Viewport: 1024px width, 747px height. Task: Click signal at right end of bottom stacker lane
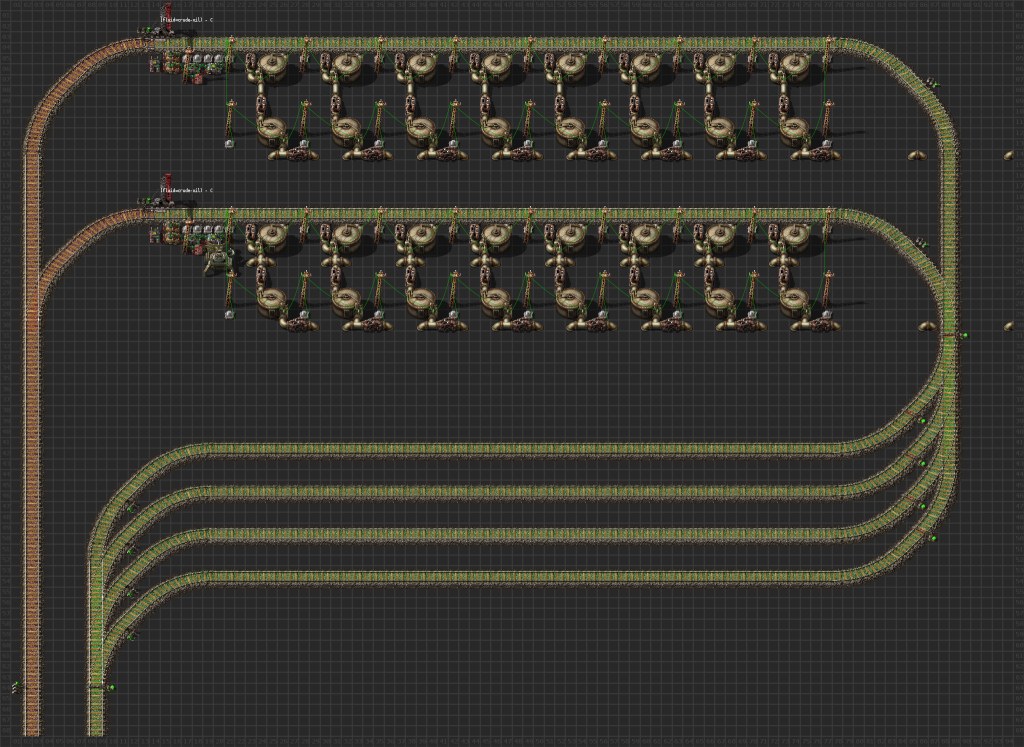(934, 539)
